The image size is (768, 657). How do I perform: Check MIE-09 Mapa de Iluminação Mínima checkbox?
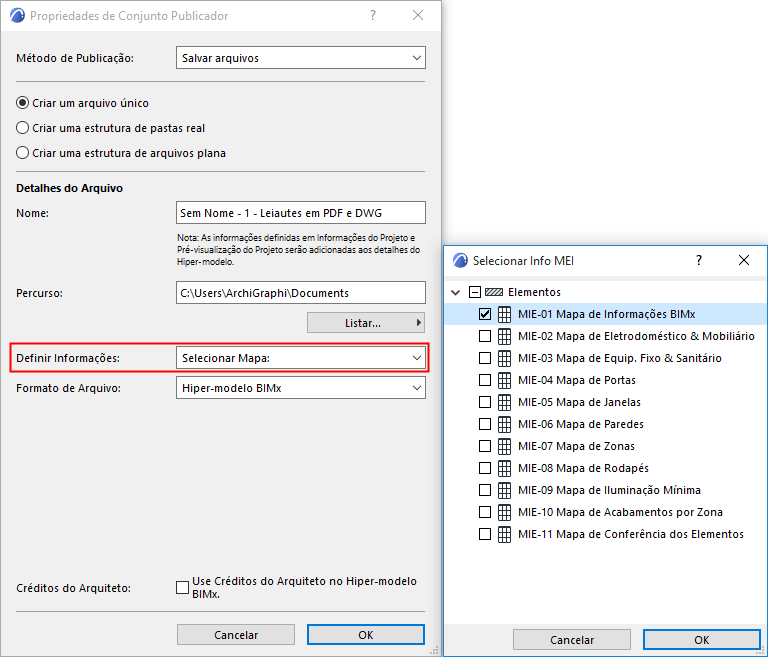(x=485, y=490)
